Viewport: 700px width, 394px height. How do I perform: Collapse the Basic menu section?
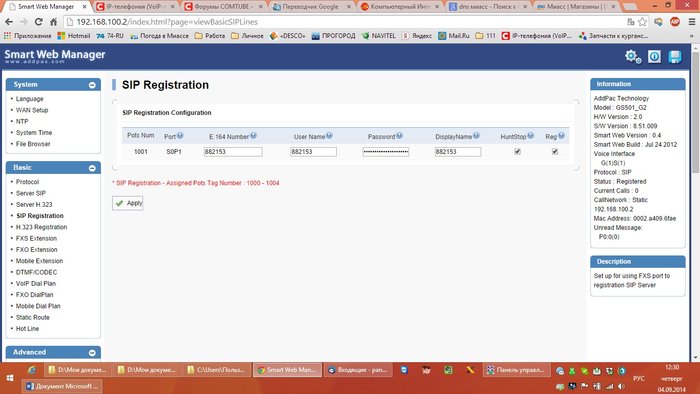(x=92, y=168)
